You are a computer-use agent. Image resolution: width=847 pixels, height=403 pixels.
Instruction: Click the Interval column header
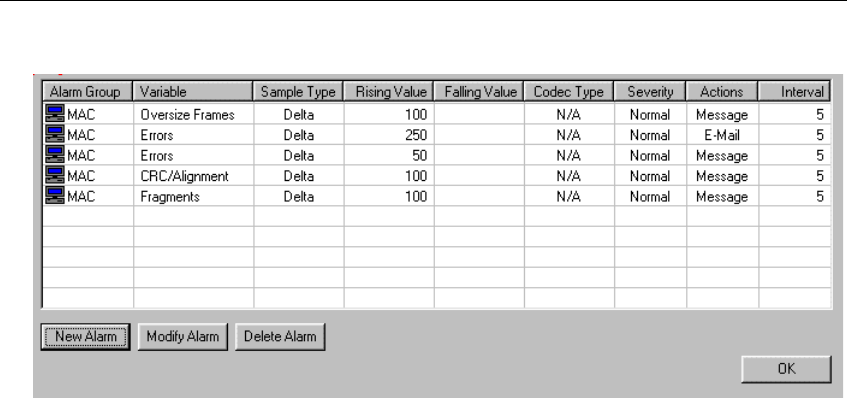tap(795, 92)
